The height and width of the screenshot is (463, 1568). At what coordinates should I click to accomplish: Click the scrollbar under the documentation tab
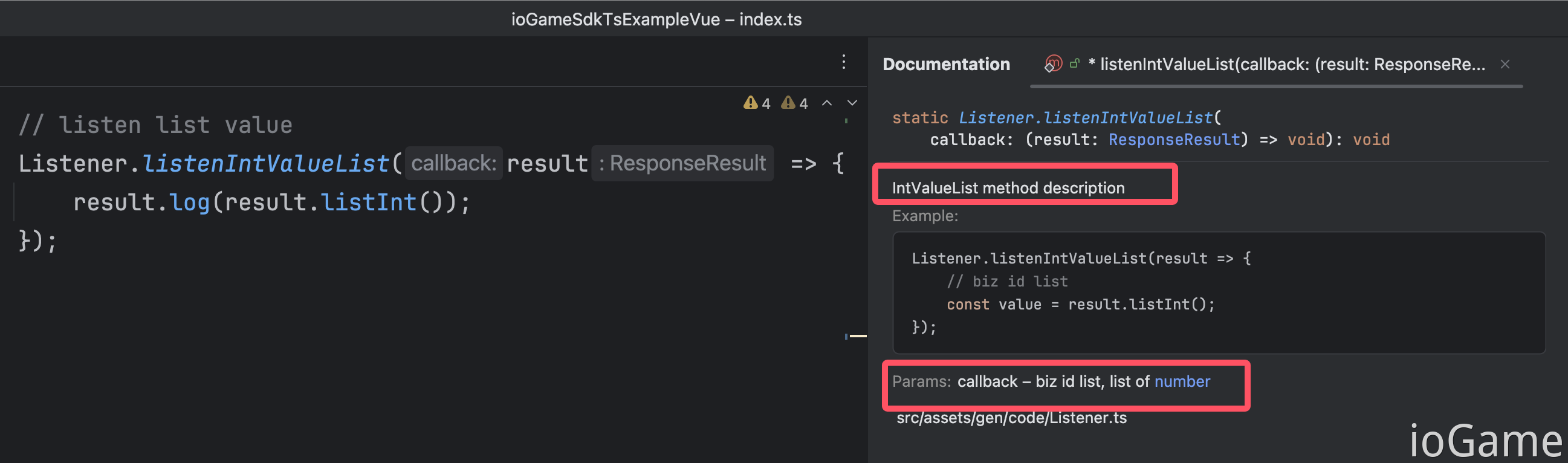[x=1276, y=86]
